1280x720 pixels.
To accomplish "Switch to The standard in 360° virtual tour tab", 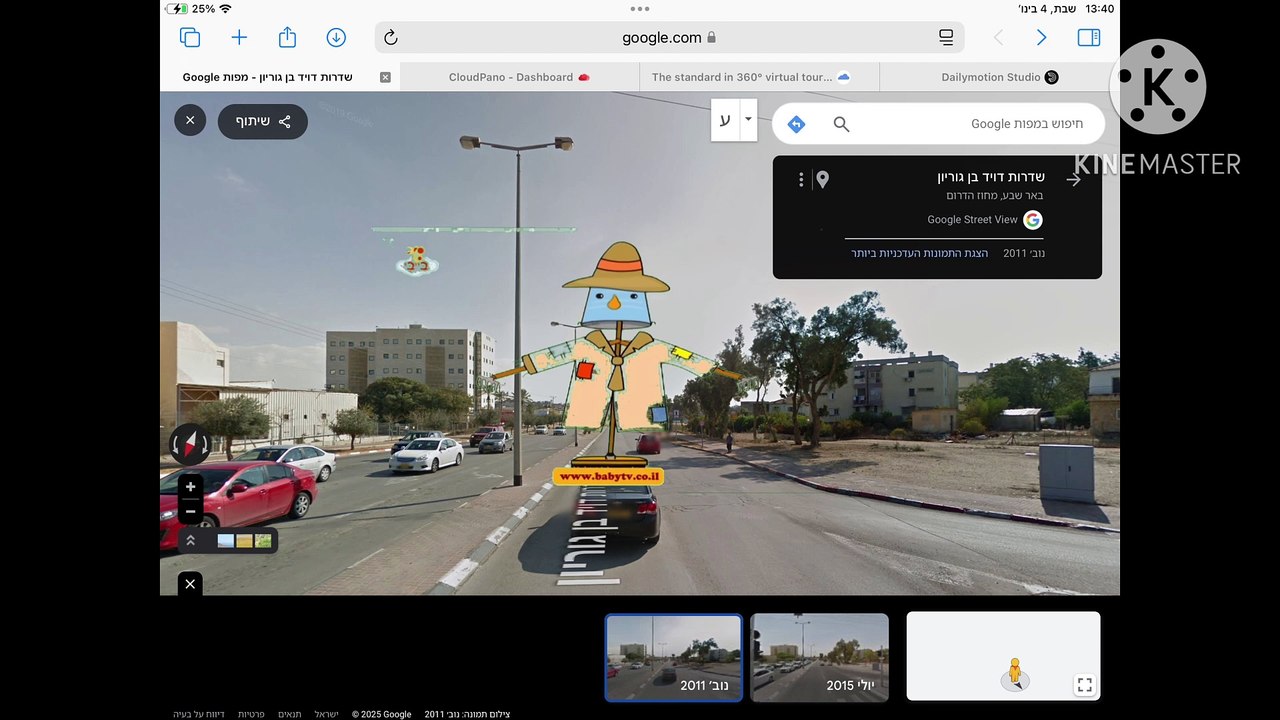I will click(759, 77).
